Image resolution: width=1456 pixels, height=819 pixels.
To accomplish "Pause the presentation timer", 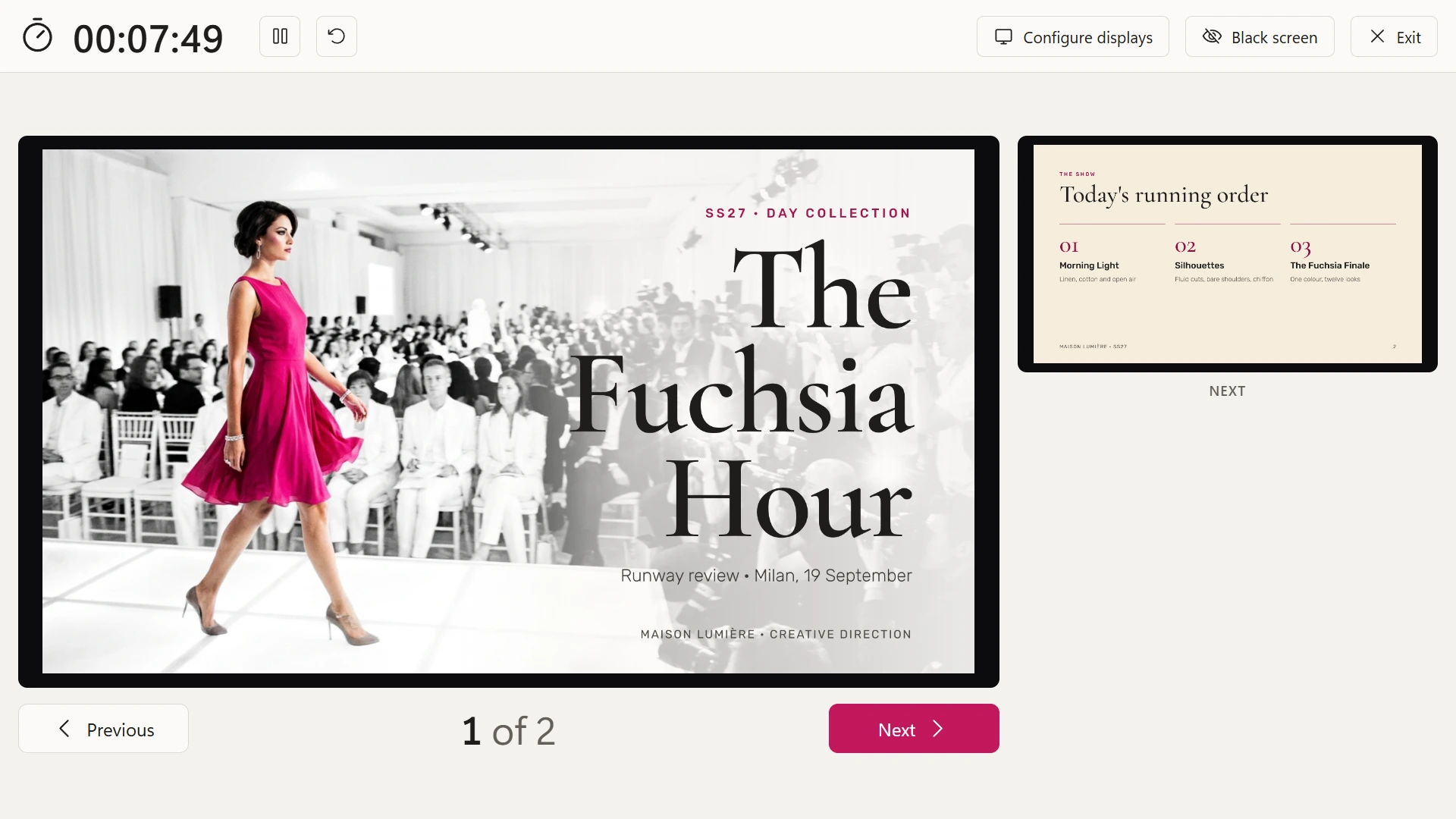I will click(280, 36).
